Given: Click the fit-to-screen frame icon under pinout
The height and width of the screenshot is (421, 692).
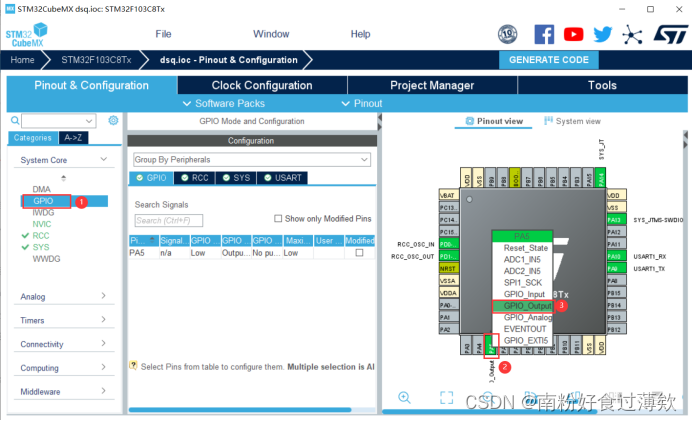Looking at the screenshot, I should pyautogui.click(x=447, y=398).
